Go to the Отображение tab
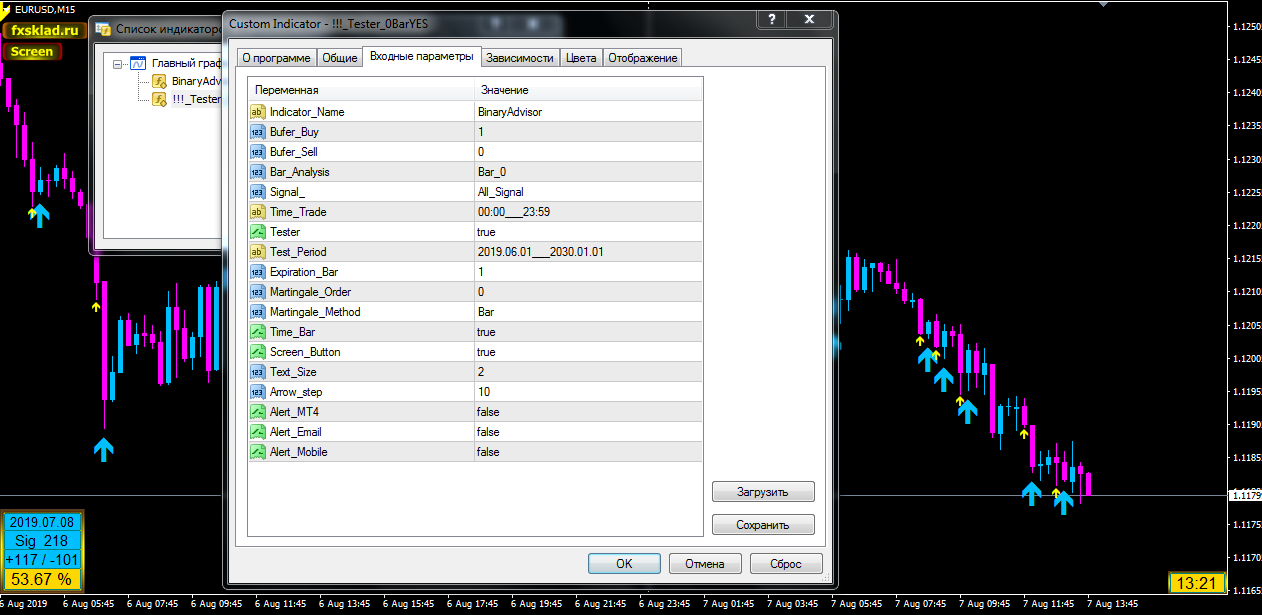Screen dimensions: 1262x615 click(643, 58)
